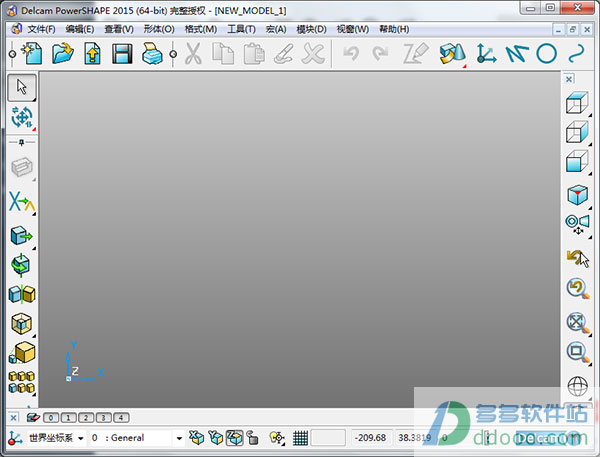The width and height of the screenshot is (600, 457).
Task: Select the Line drawing tool icon
Action: coord(517,54)
